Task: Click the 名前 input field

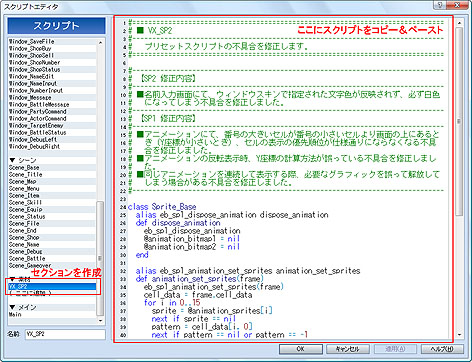Action: [x=65, y=334]
